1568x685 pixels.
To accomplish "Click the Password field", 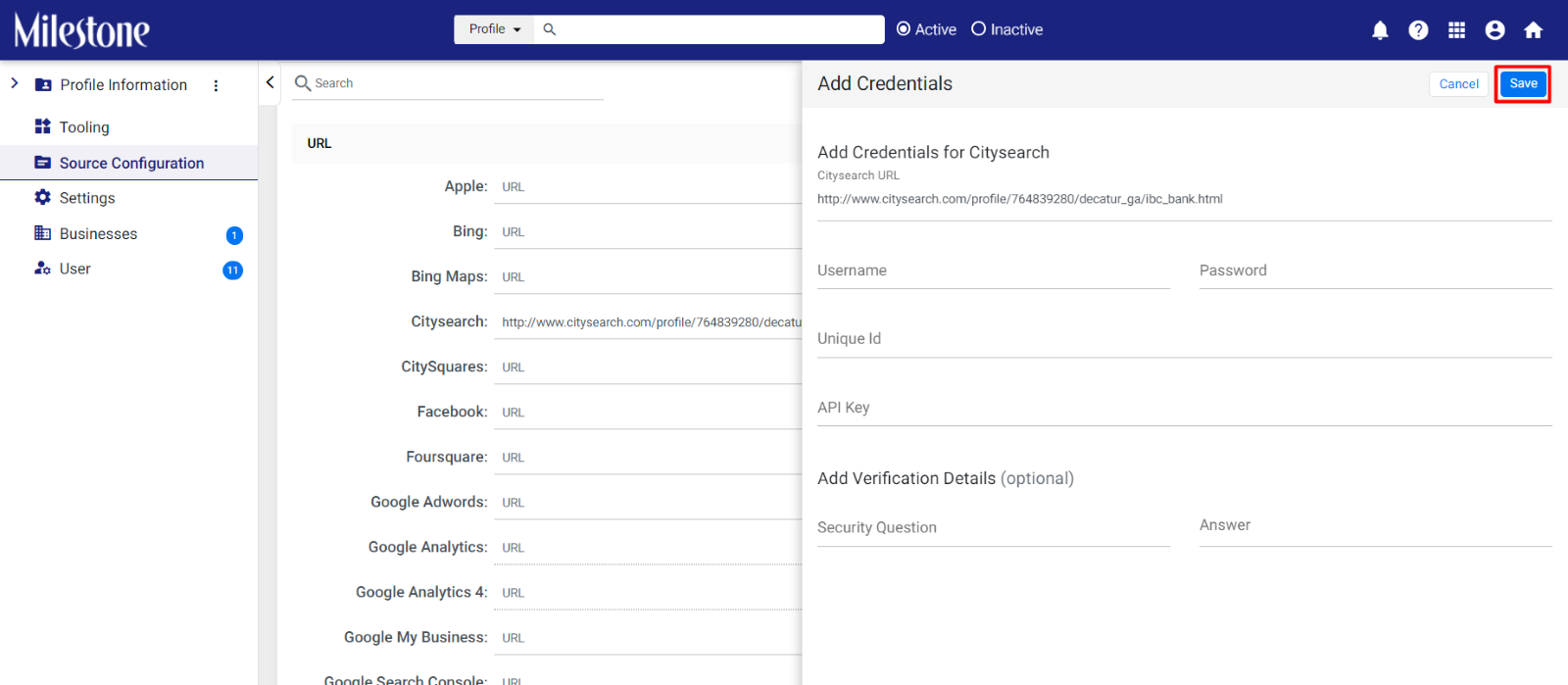I will (1376, 270).
